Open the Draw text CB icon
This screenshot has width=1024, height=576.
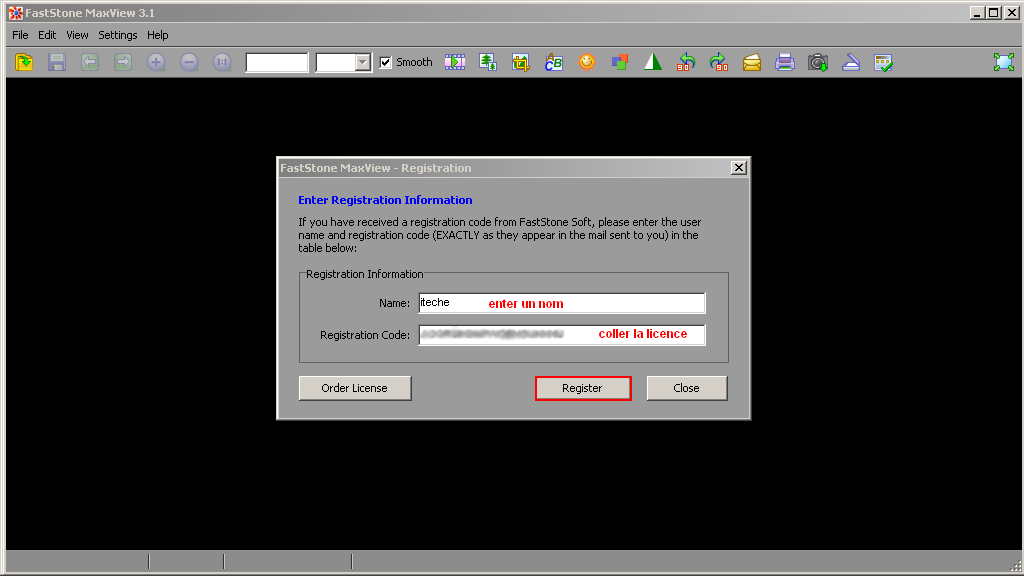coord(554,62)
